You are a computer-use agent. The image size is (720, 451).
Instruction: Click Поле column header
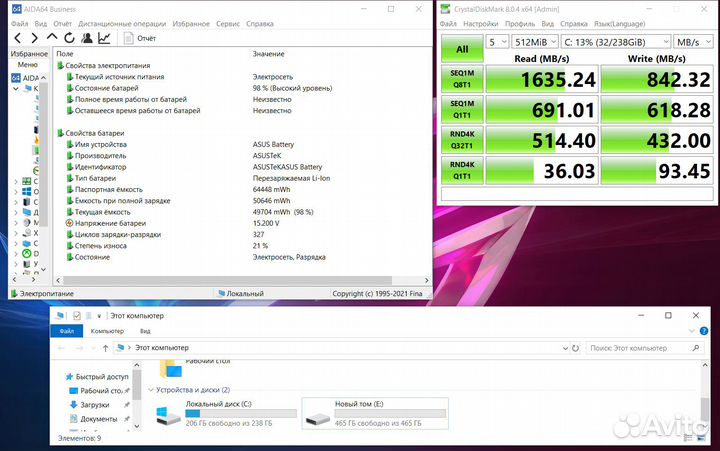pyautogui.click(x=65, y=54)
